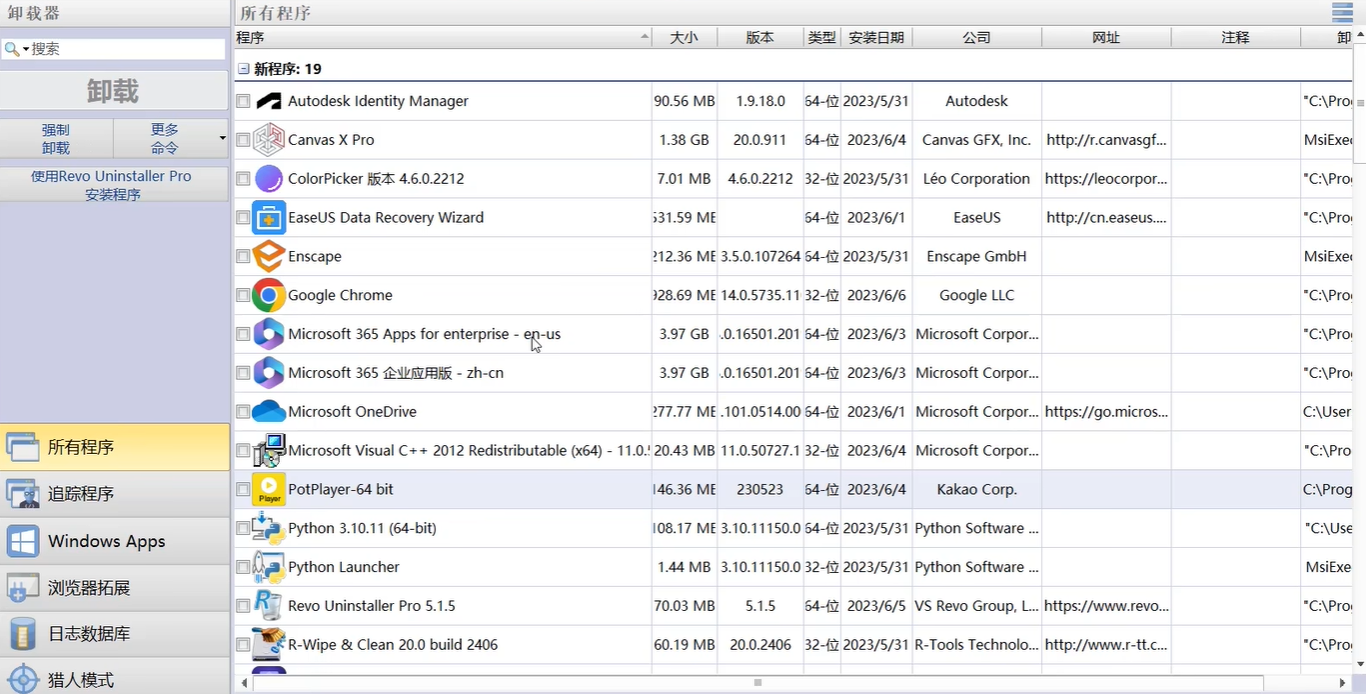The height and width of the screenshot is (694, 1366).
Task: Click the Microsoft 365 zh-cn icon
Action: tap(269, 373)
